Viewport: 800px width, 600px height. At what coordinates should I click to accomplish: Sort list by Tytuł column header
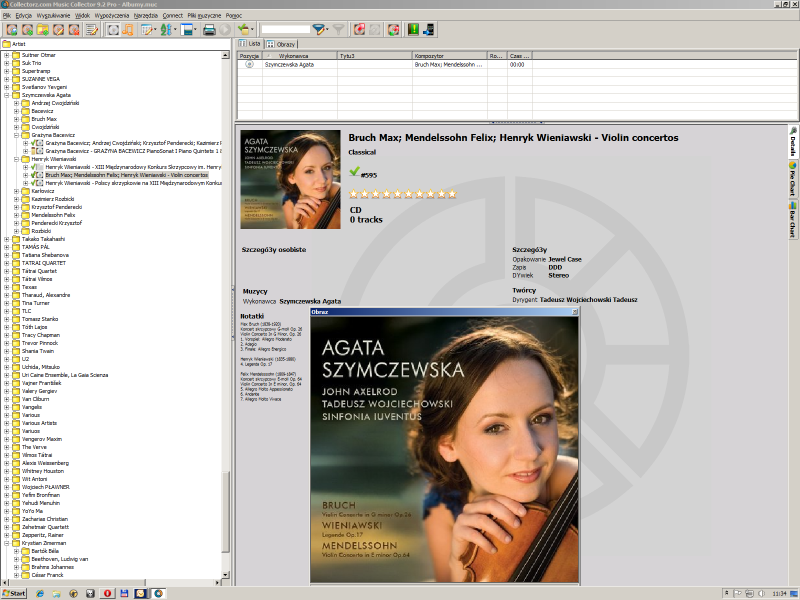(x=375, y=56)
